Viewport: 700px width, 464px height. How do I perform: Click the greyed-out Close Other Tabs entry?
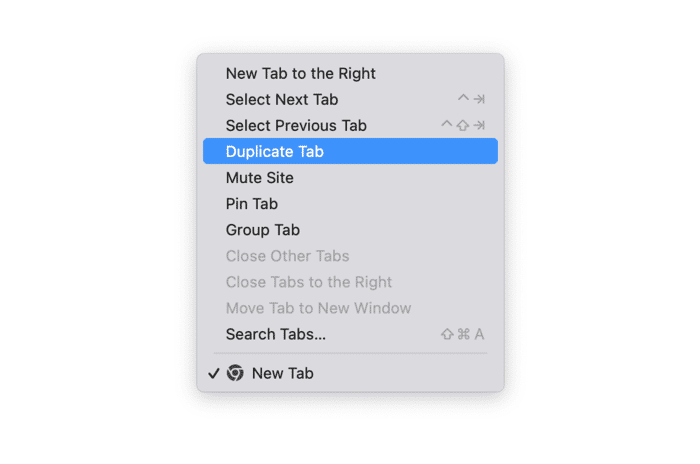(287, 256)
